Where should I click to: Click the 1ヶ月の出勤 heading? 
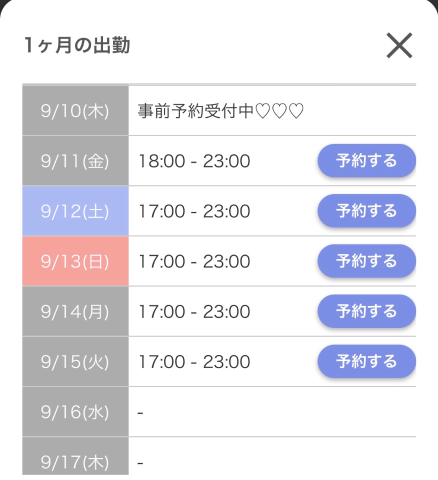(x=77, y=45)
